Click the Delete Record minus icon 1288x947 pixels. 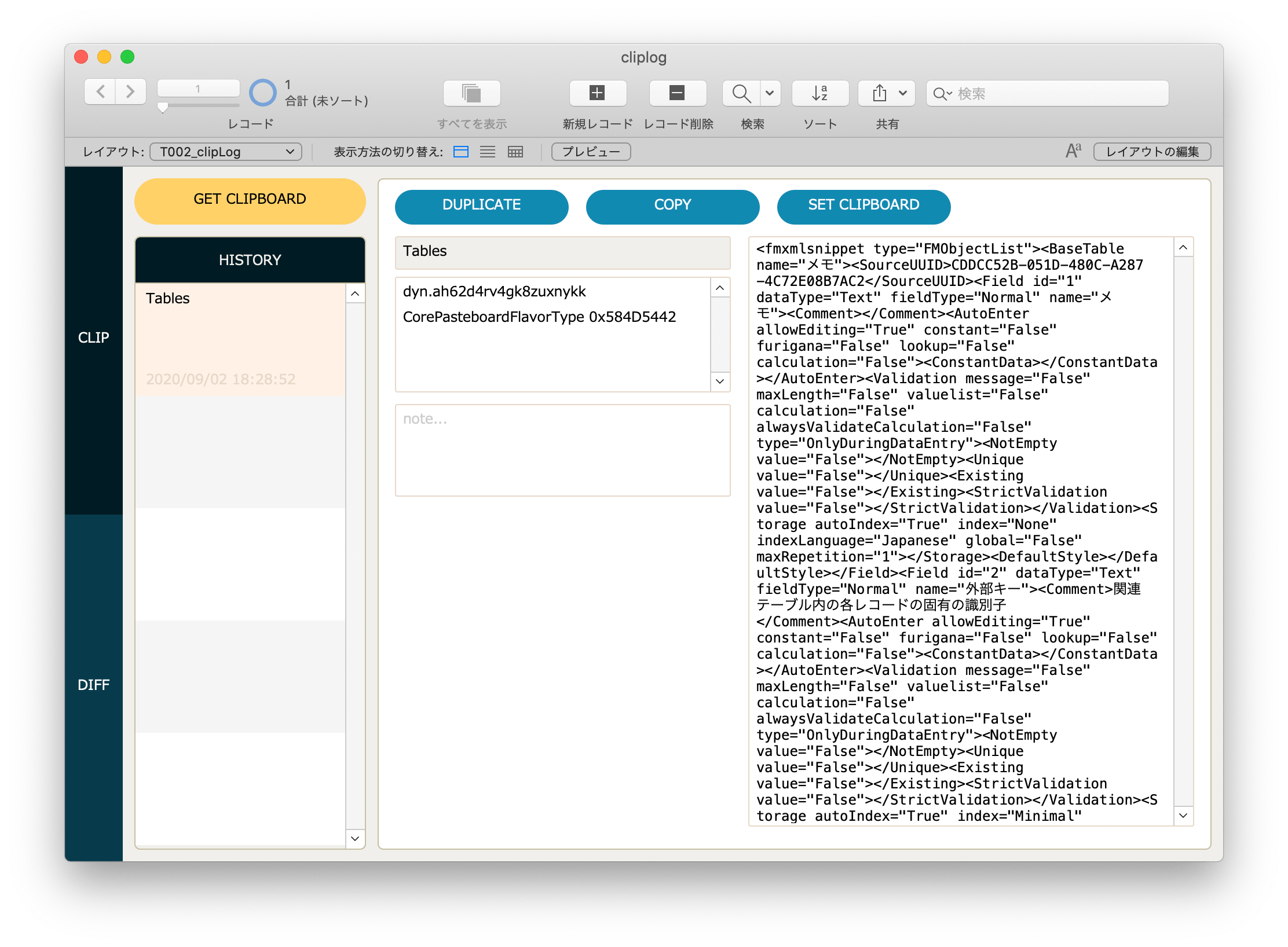(x=677, y=93)
